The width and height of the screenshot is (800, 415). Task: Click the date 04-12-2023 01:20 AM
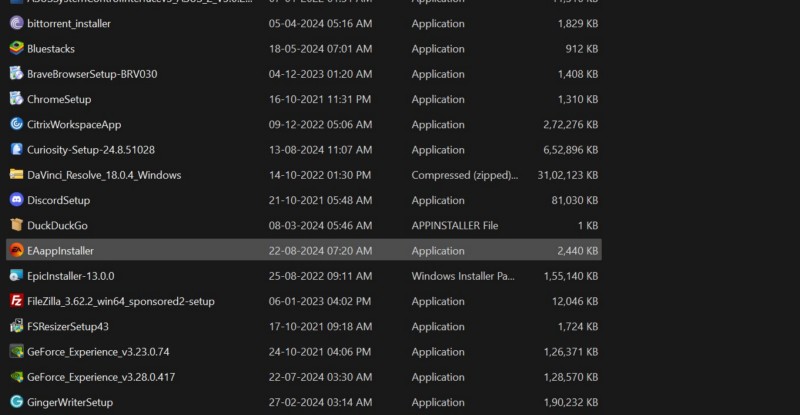click(x=320, y=74)
